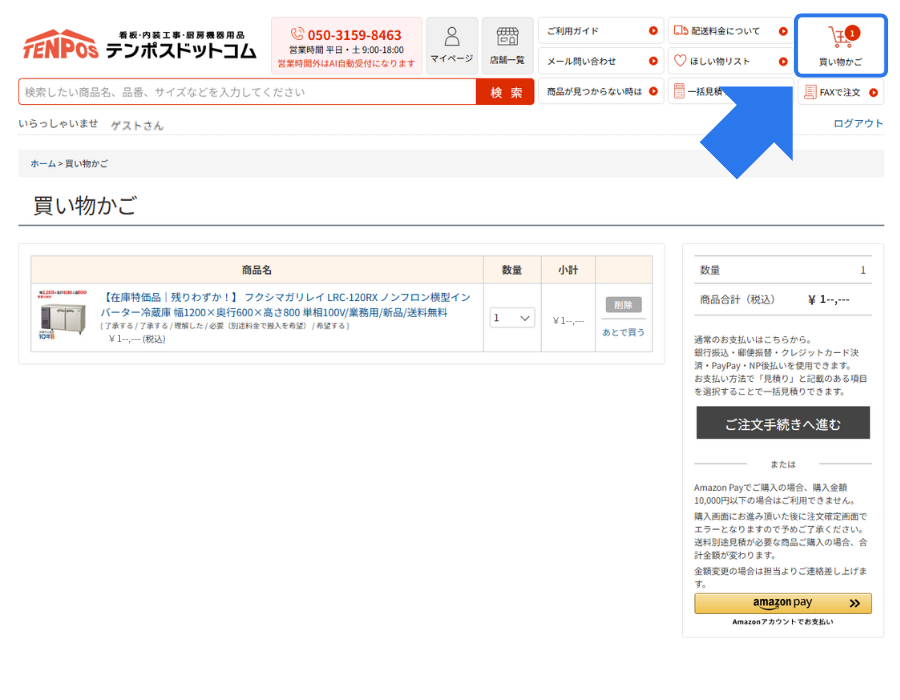
Task: Click the Amazon Pay payment button
Action: [782, 603]
